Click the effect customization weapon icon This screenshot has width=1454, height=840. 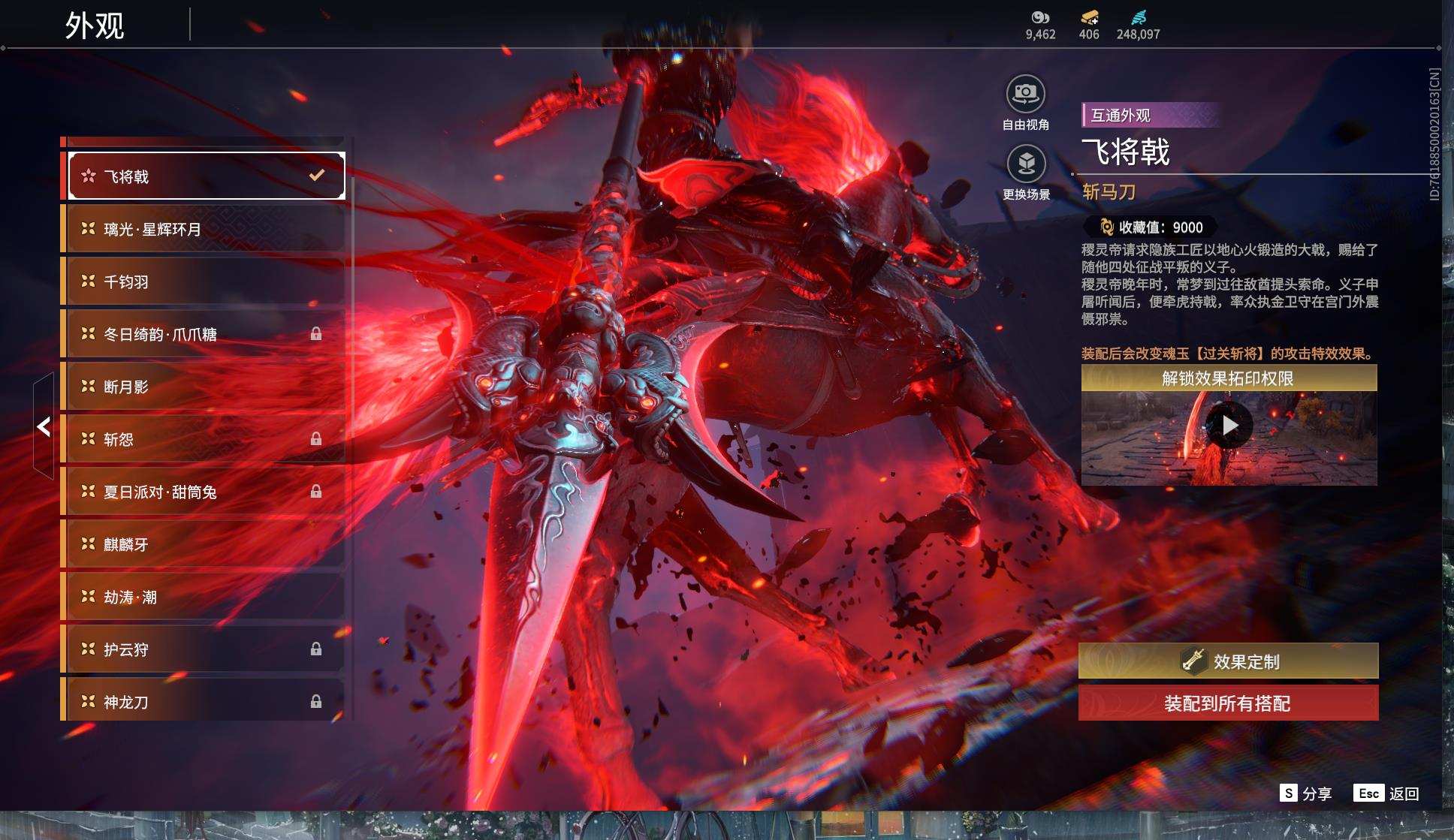coord(1193,660)
